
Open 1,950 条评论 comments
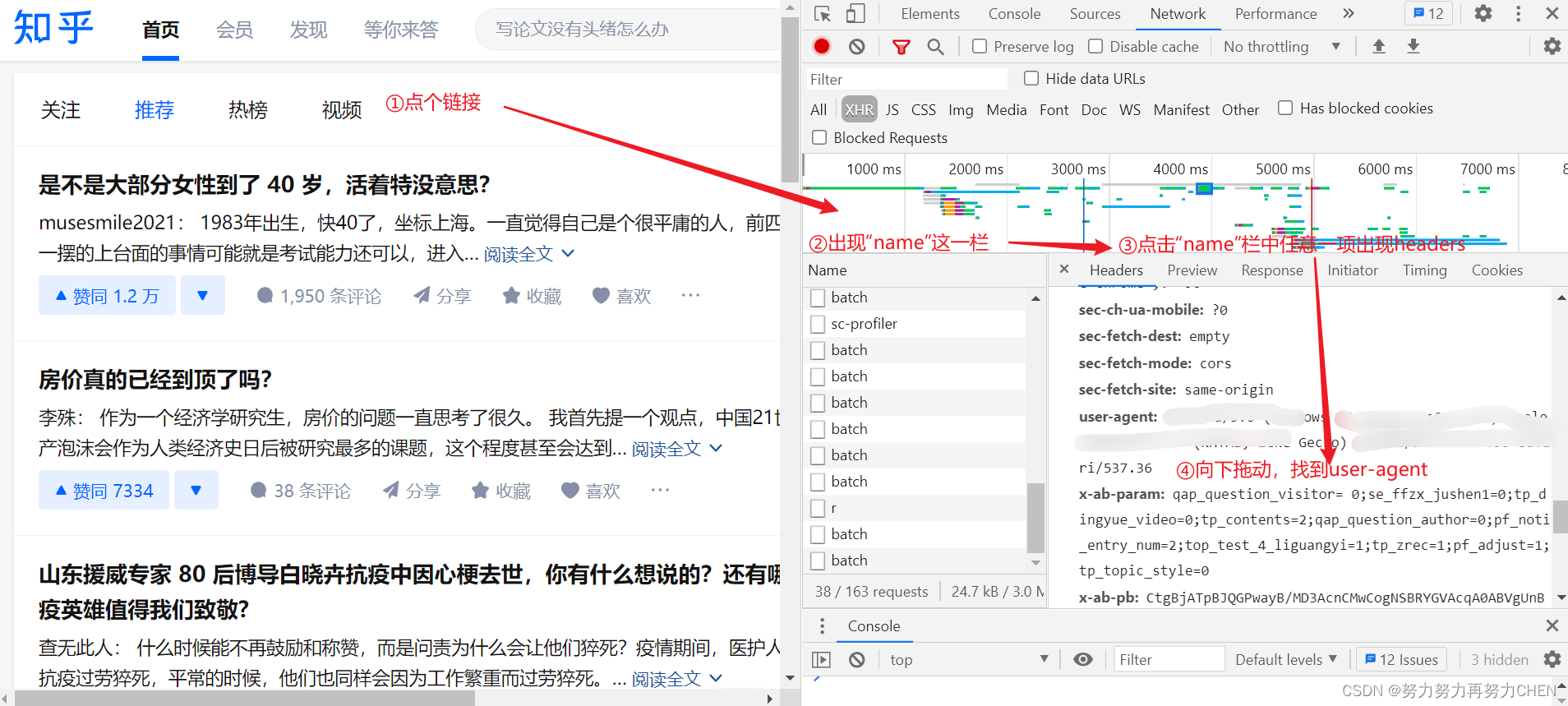coord(319,296)
